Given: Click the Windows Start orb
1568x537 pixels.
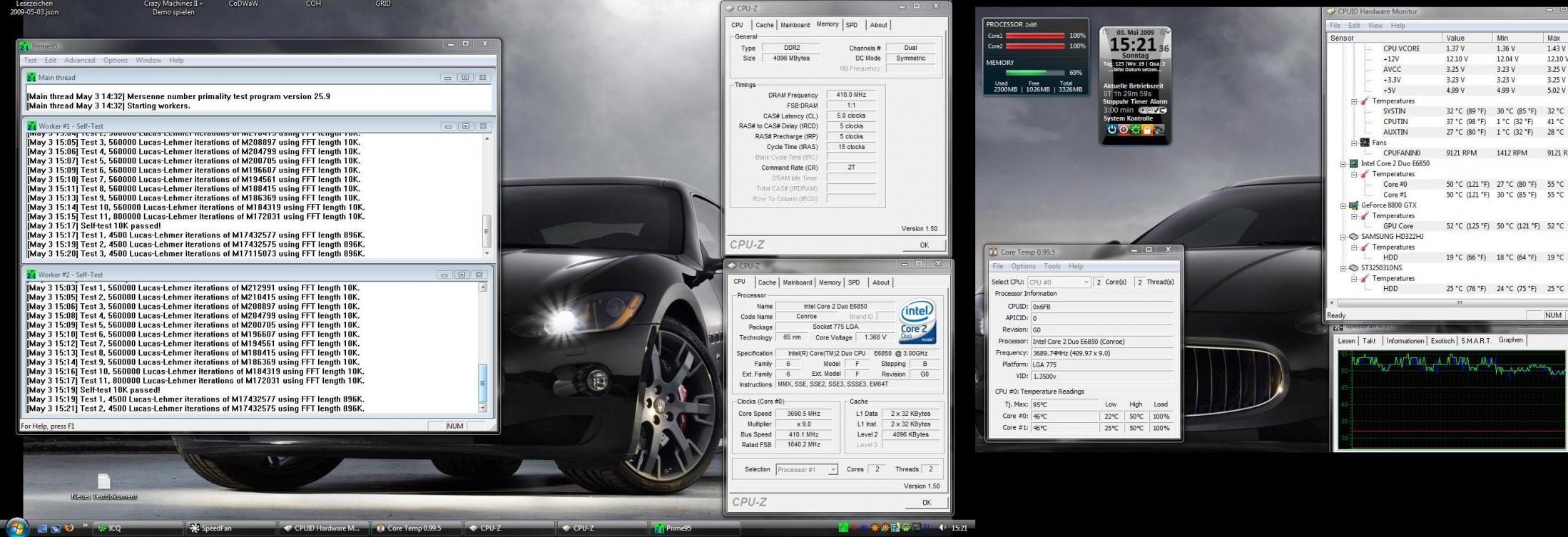Looking at the screenshot, I should [x=16, y=528].
